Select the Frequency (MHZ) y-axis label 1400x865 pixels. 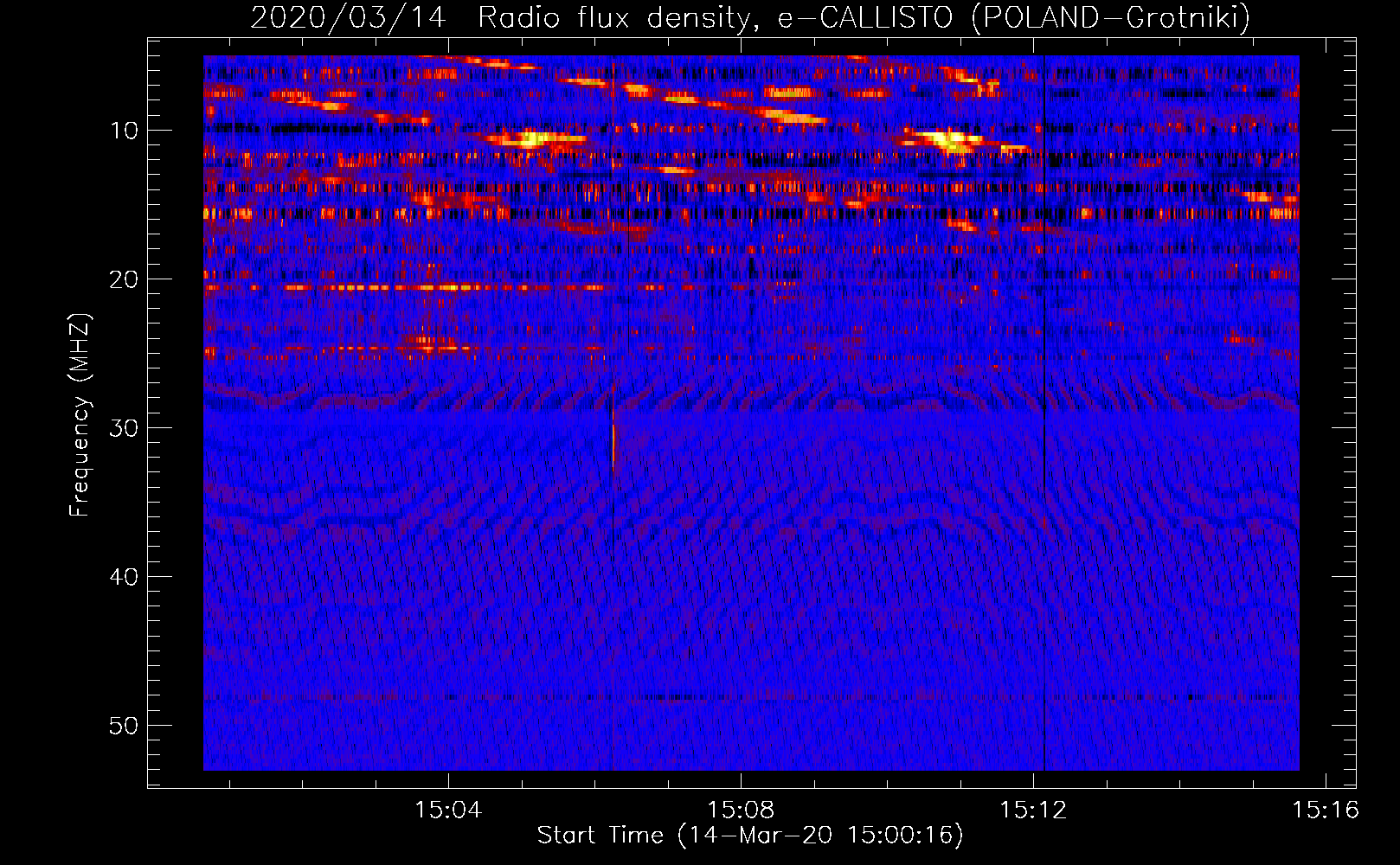[x=80, y=414]
